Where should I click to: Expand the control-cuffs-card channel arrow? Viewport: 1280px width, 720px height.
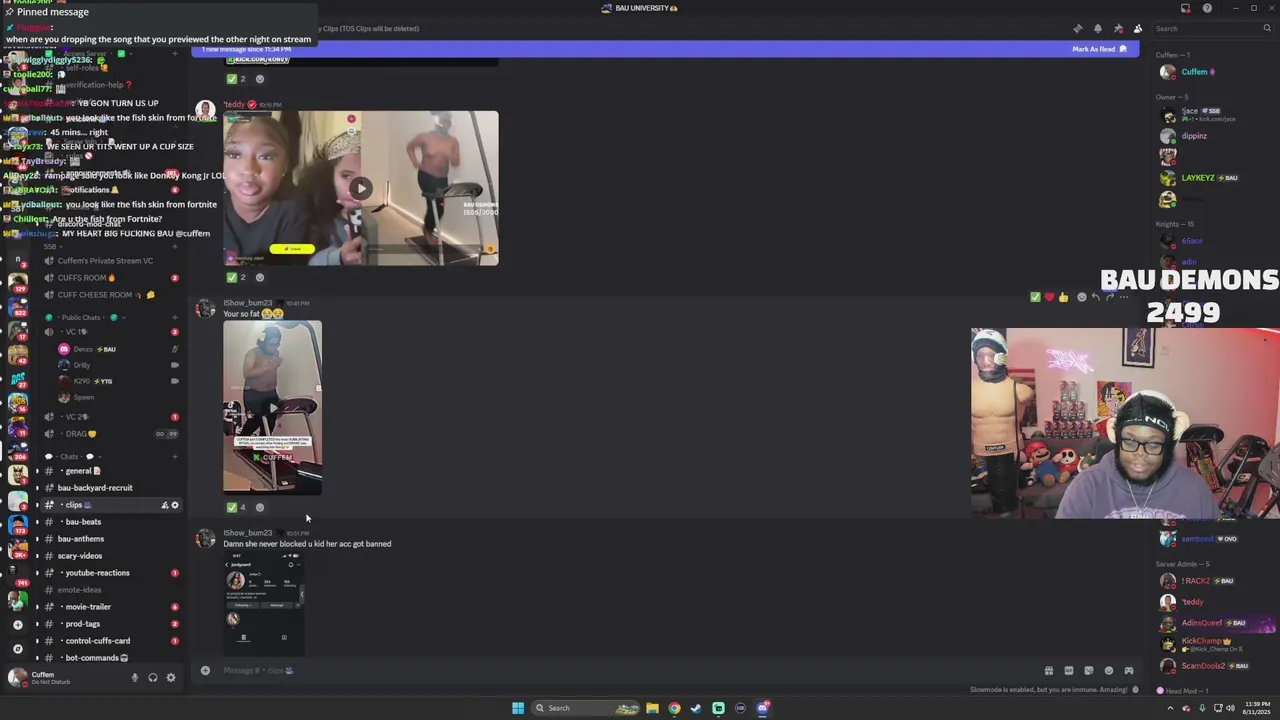coord(38,641)
